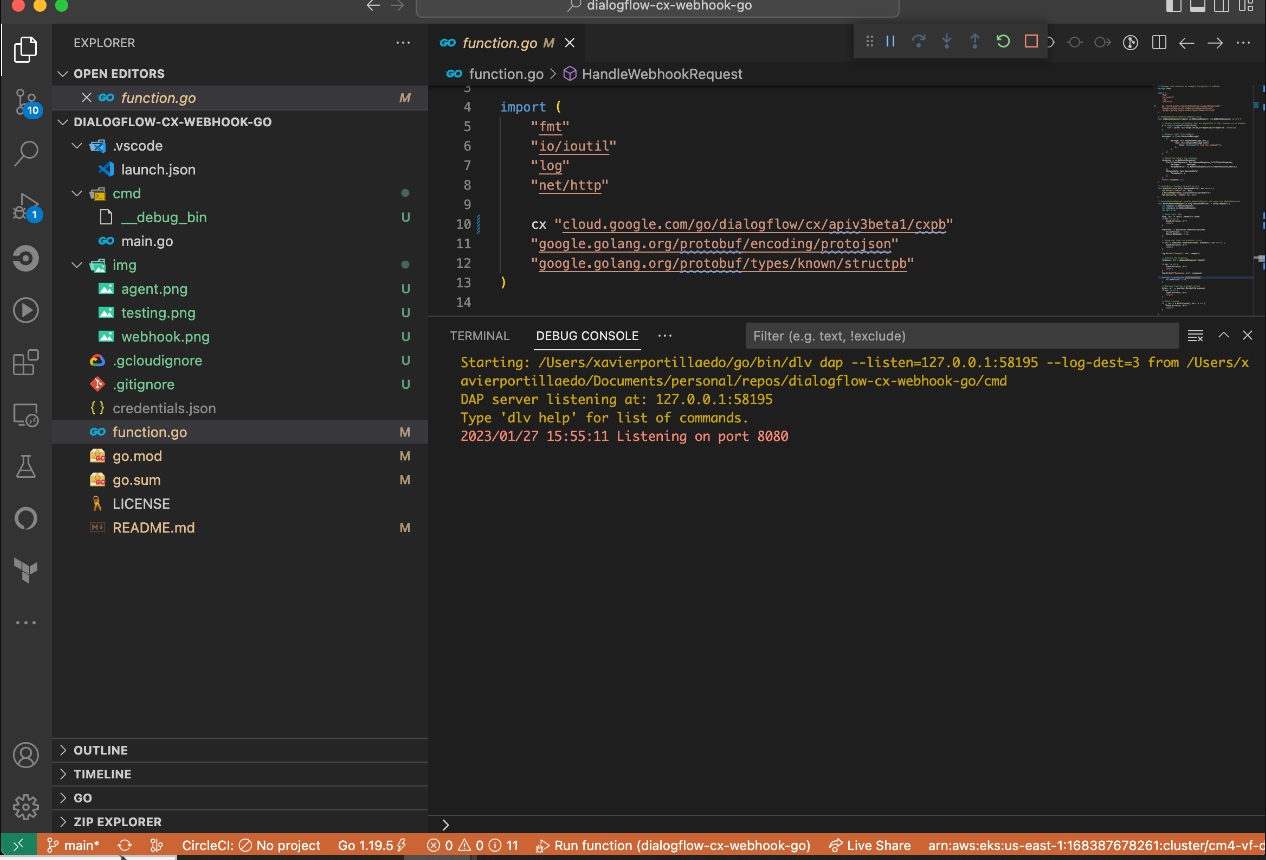Stop debugging with the red square
1266x860 pixels.
pyautogui.click(x=1031, y=42)
